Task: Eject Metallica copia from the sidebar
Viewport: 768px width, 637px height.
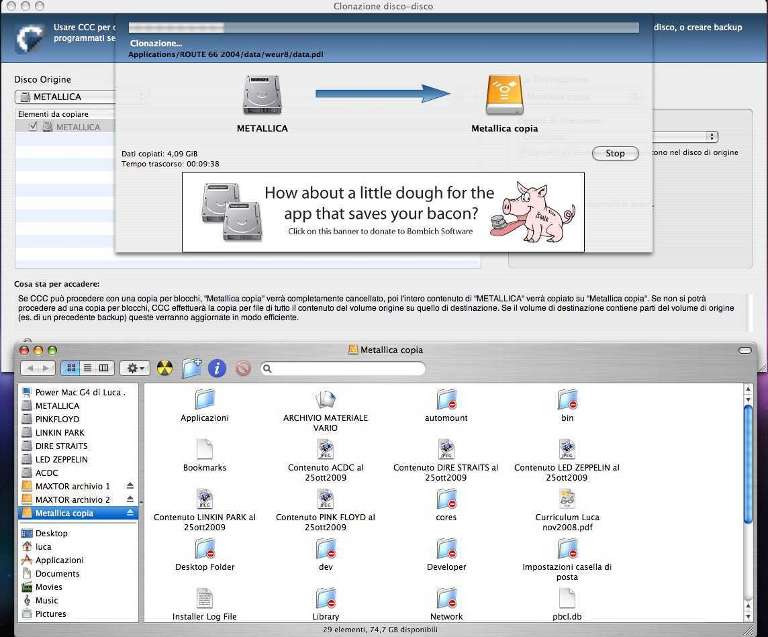Action: tap(130, 513)
